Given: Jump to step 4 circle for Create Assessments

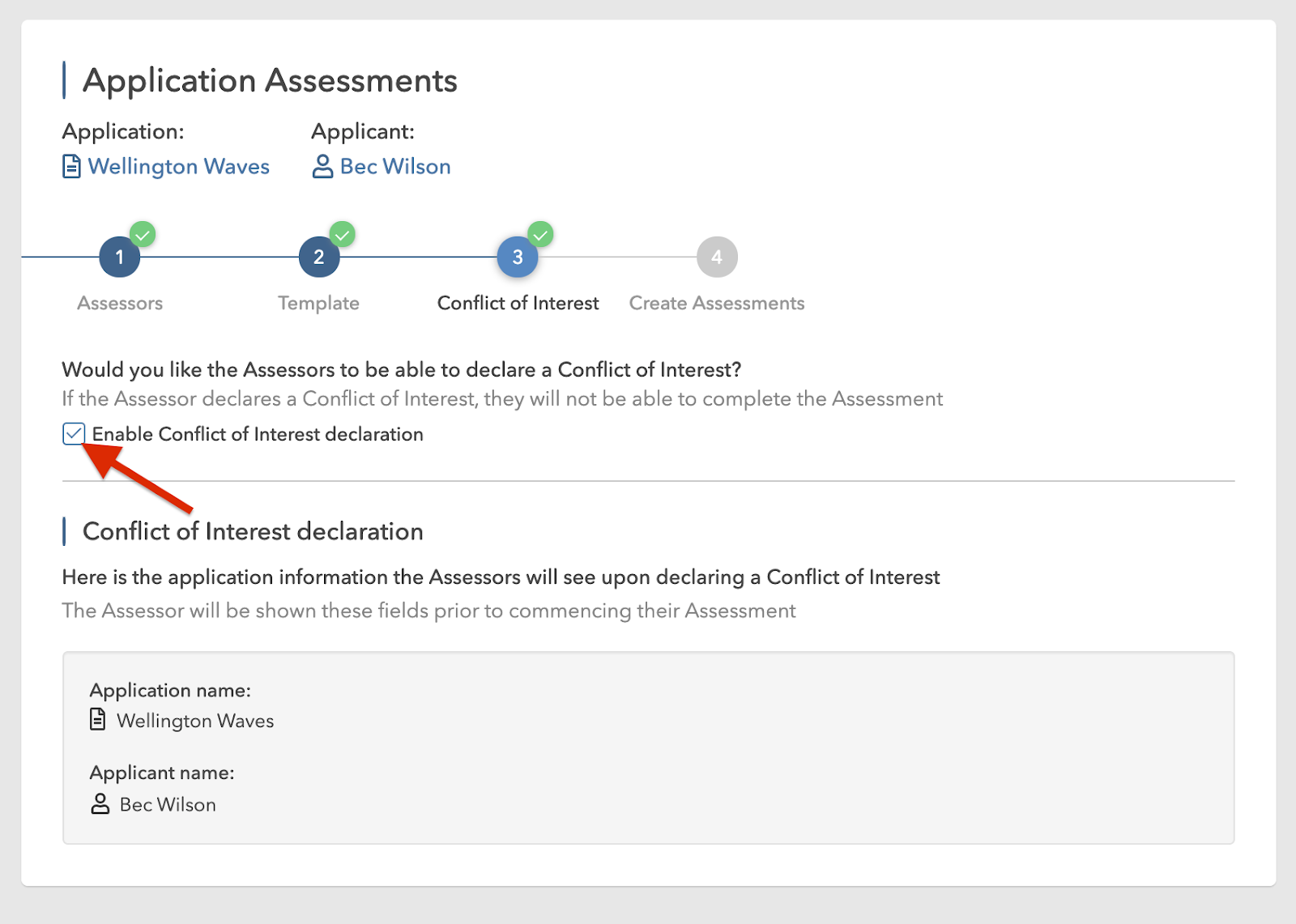Looking at the screenshot, I should [x=716, y=258].
